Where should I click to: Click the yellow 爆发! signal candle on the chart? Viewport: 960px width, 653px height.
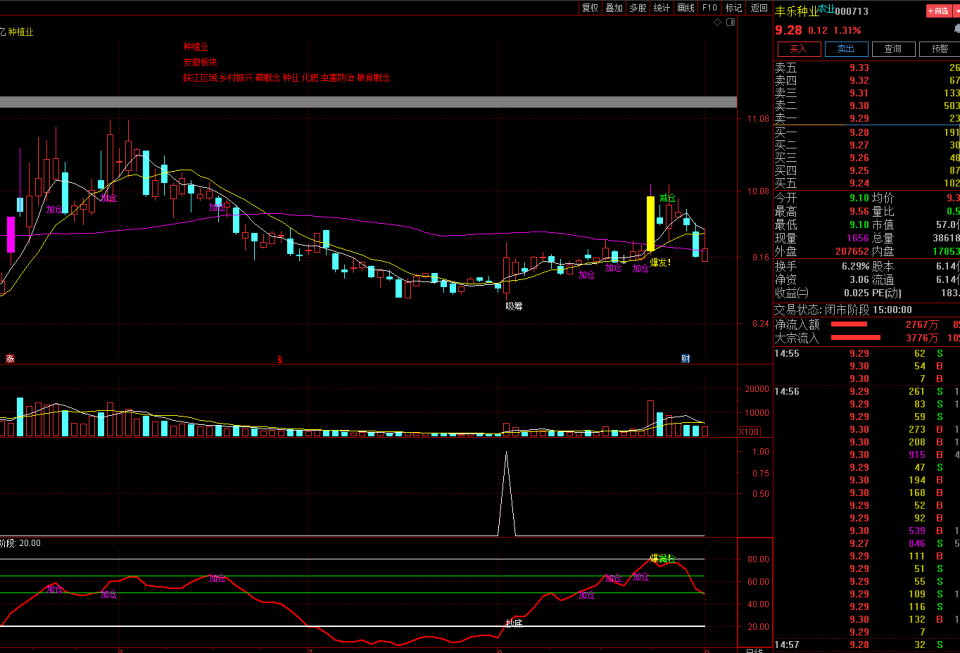tap(650, 223)
